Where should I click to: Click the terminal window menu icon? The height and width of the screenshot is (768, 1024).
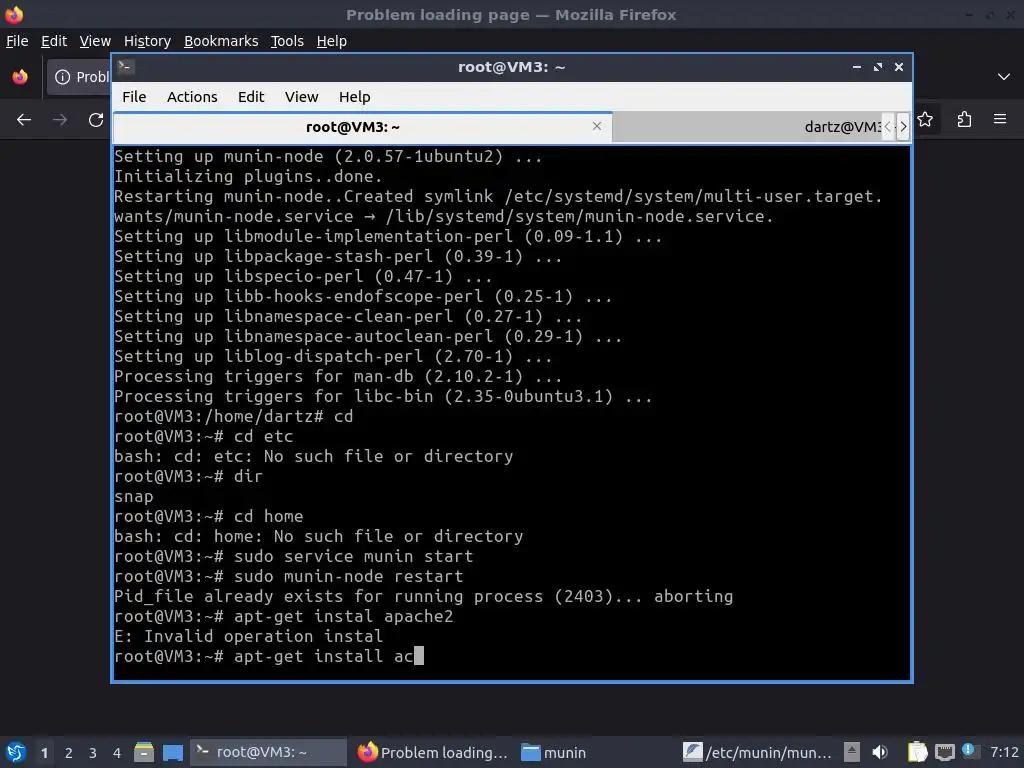click(125, 67)
